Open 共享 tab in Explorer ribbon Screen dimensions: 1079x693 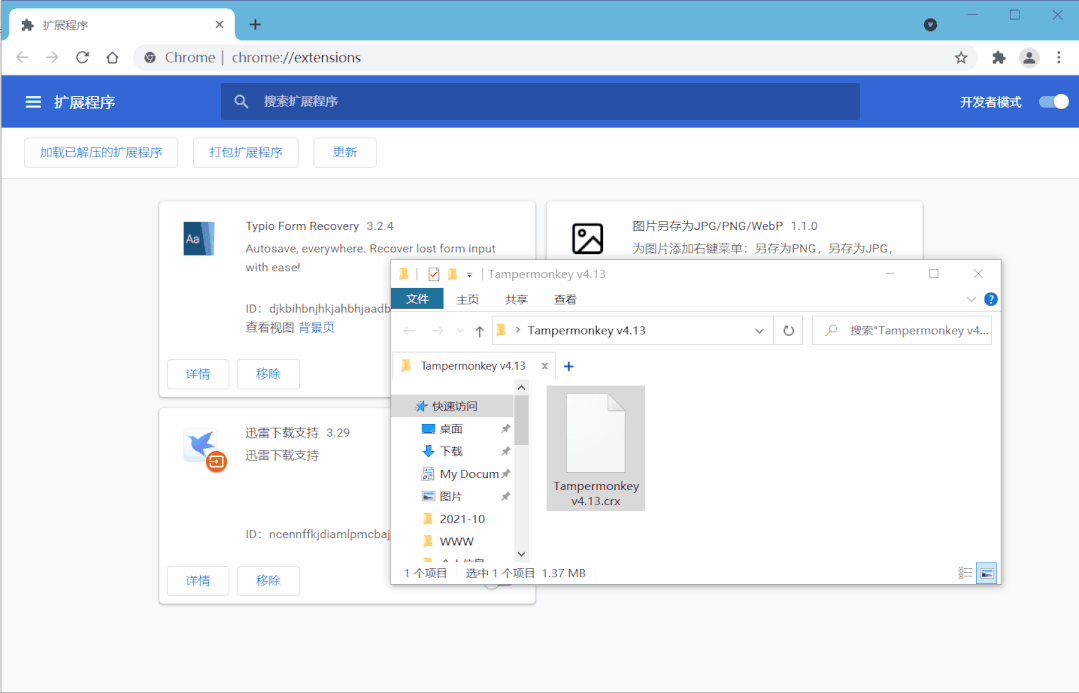coord(516,299)
